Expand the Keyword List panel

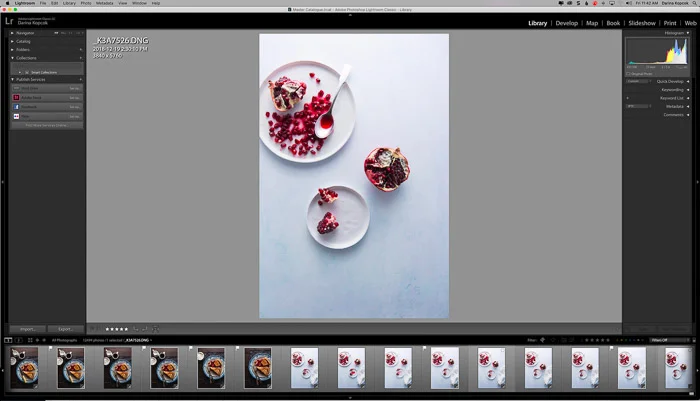pyautogui.click(x=688, y=98)
